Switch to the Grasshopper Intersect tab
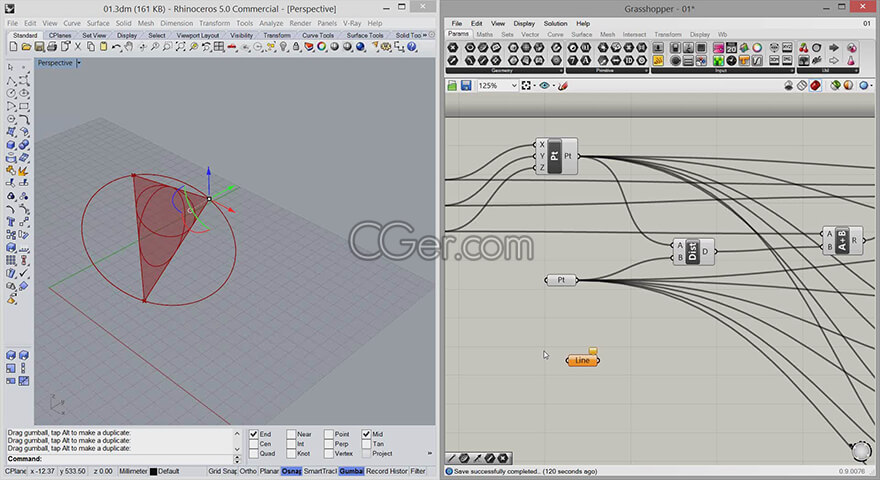 coord(634,34)
